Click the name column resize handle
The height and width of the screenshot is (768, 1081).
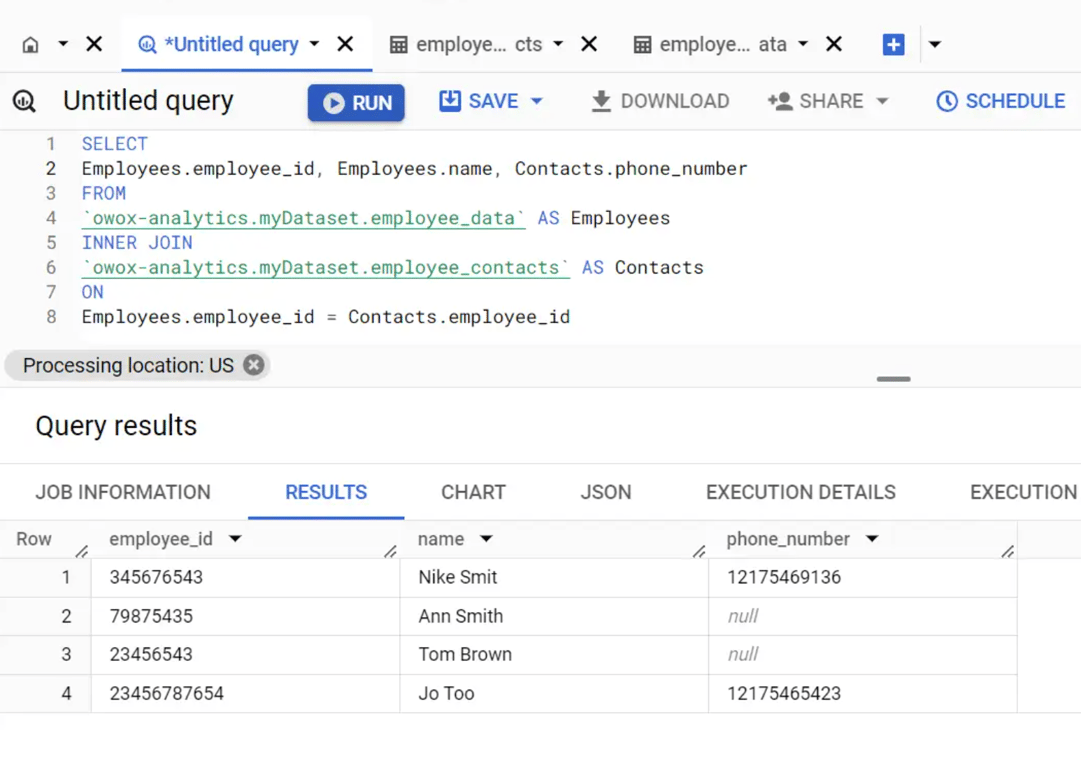[x=699, y=551]
